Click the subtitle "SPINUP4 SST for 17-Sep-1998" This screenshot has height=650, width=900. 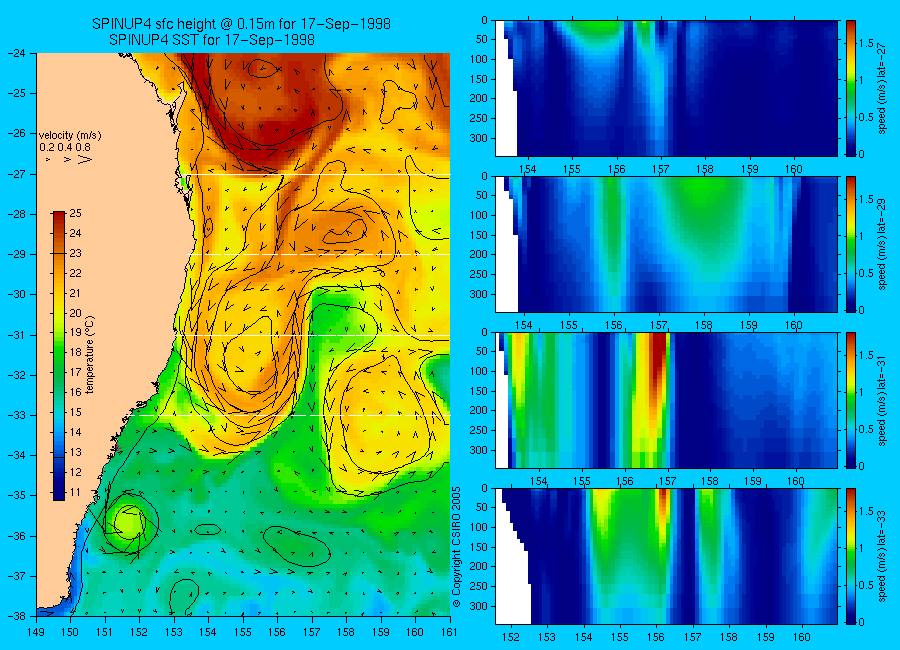point(212,40)
